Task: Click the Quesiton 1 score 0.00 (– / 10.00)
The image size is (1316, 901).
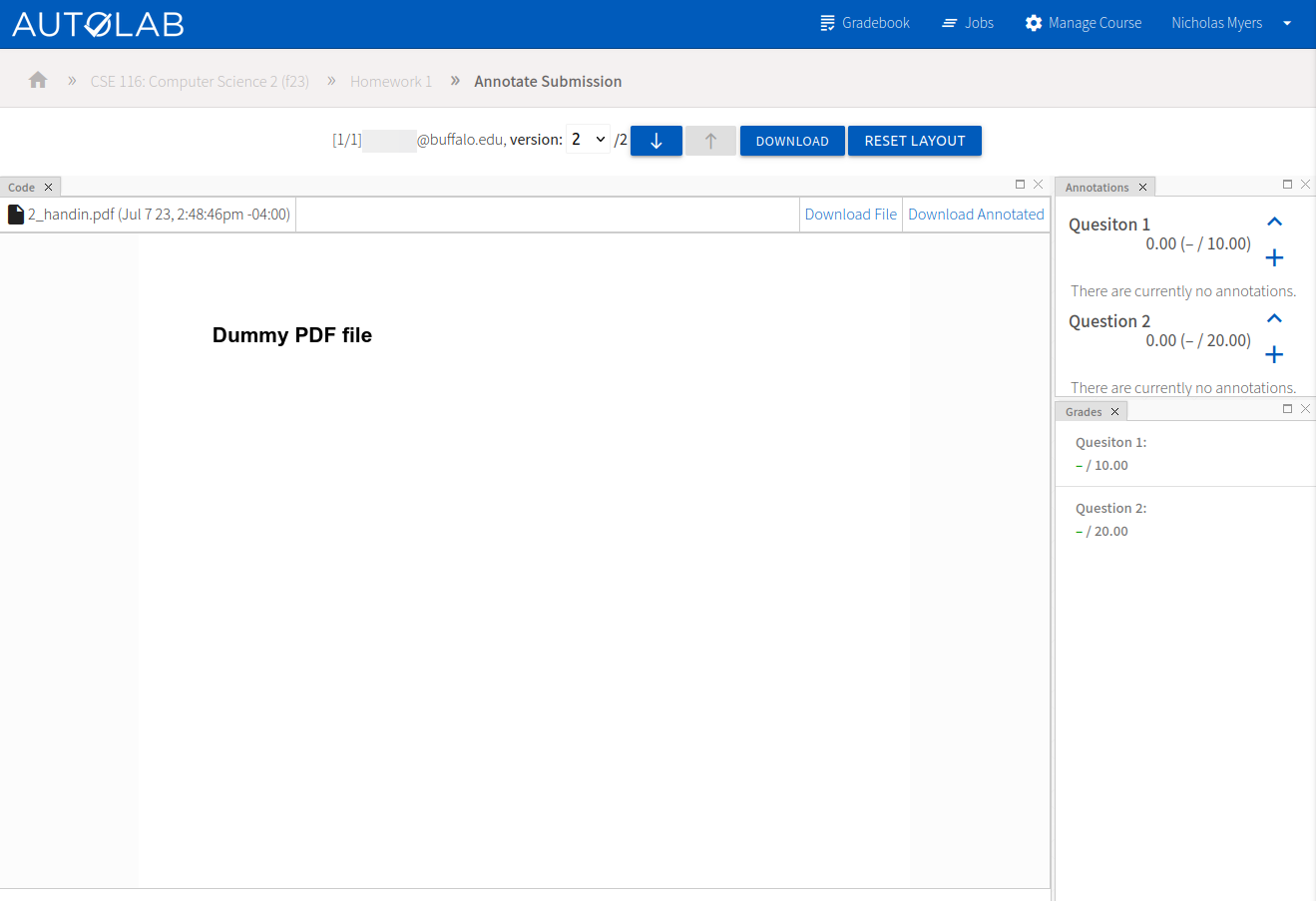Action: (x=1198, y=243)
